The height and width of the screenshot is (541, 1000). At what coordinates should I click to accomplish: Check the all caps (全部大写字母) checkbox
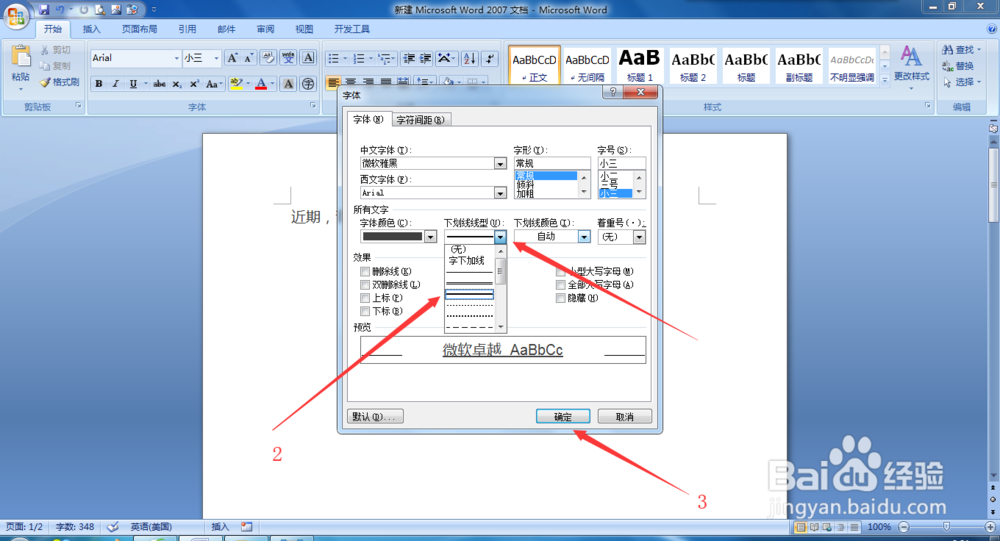561,285
